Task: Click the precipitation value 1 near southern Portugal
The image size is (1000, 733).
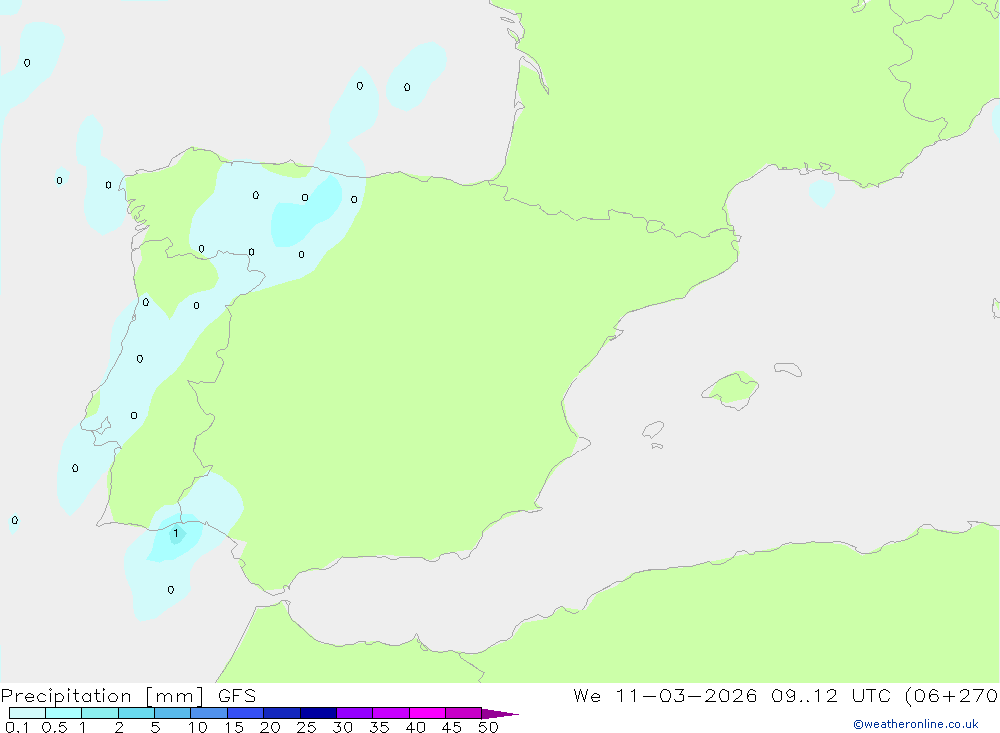Action: pos(176,534)
